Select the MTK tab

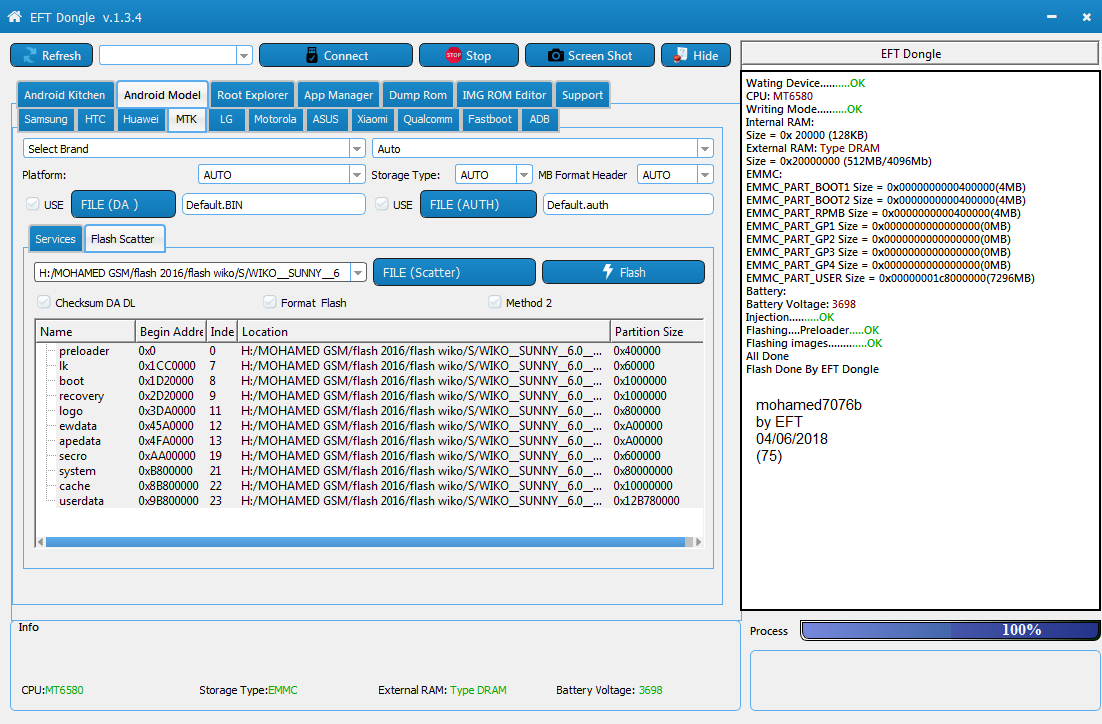pyautogui.click(x=186, y=119)
